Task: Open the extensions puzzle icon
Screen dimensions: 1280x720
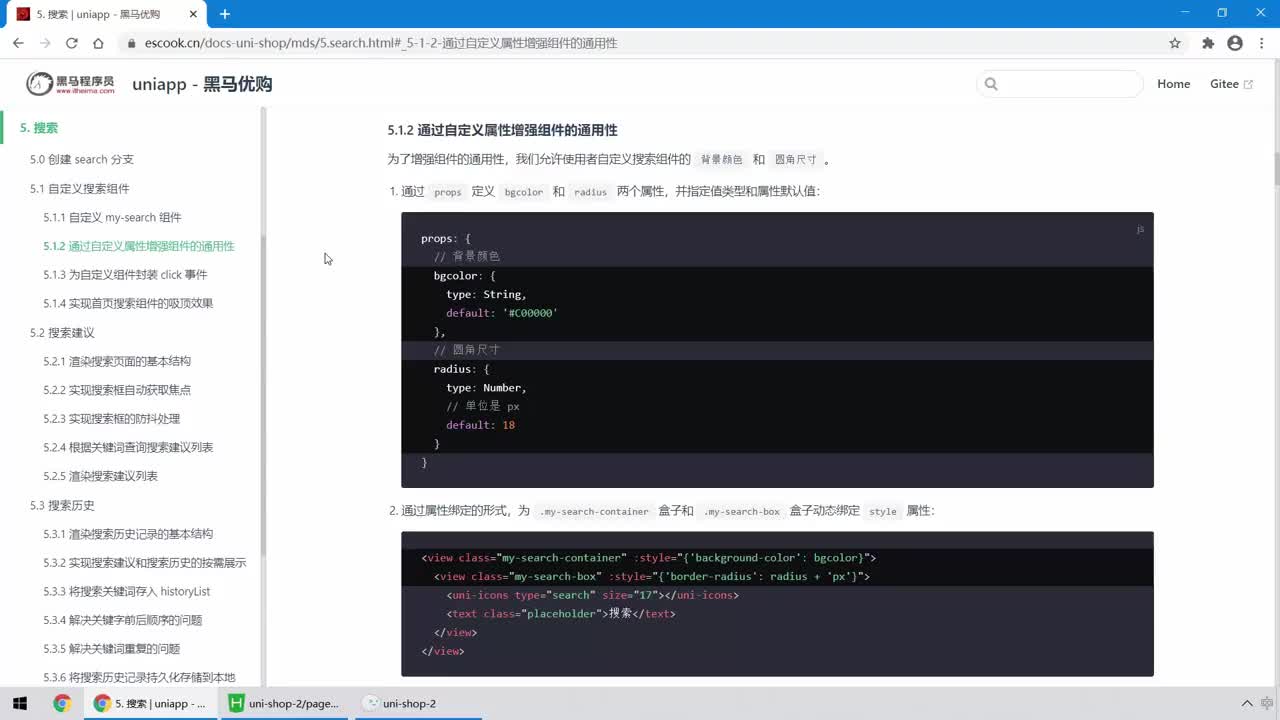Action: (1208, 43)
